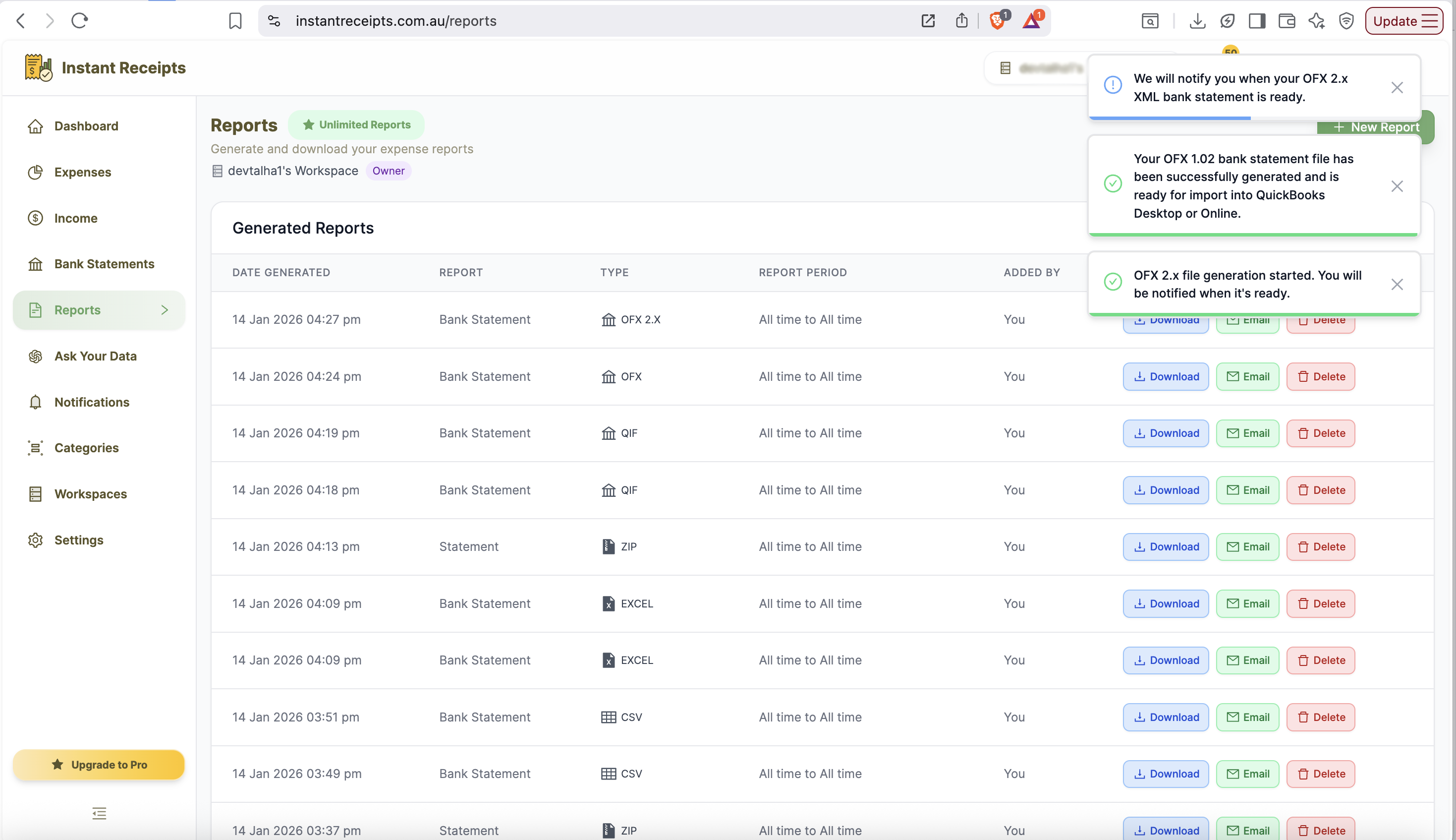
Task: Dismiss the OFX 2.x XML notification toast
Action: [x=1397, y=88]
